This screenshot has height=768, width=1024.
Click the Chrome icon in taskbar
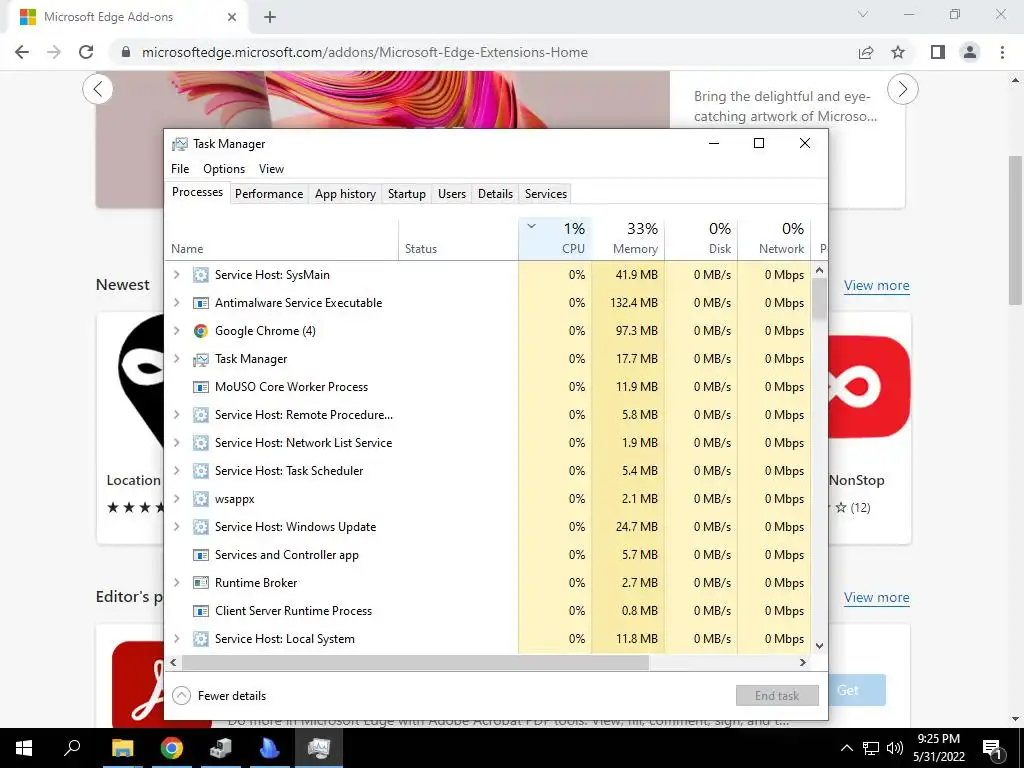click(172, 748)
